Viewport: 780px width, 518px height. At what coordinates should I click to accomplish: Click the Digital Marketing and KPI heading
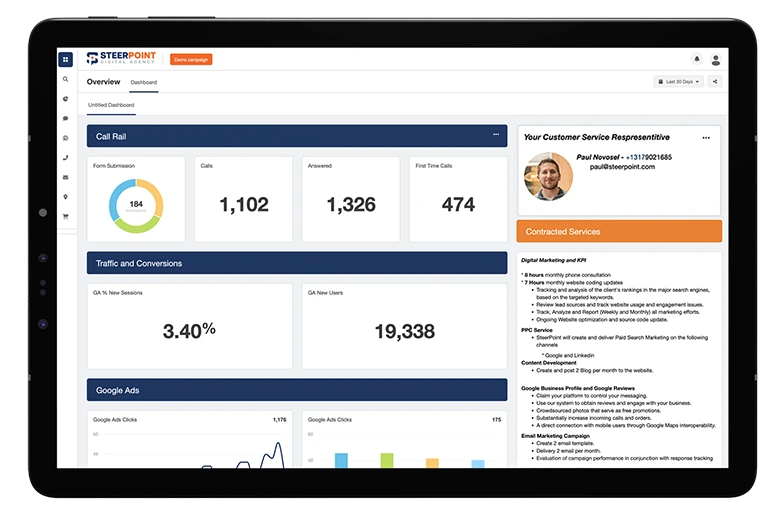pos(553,260)
